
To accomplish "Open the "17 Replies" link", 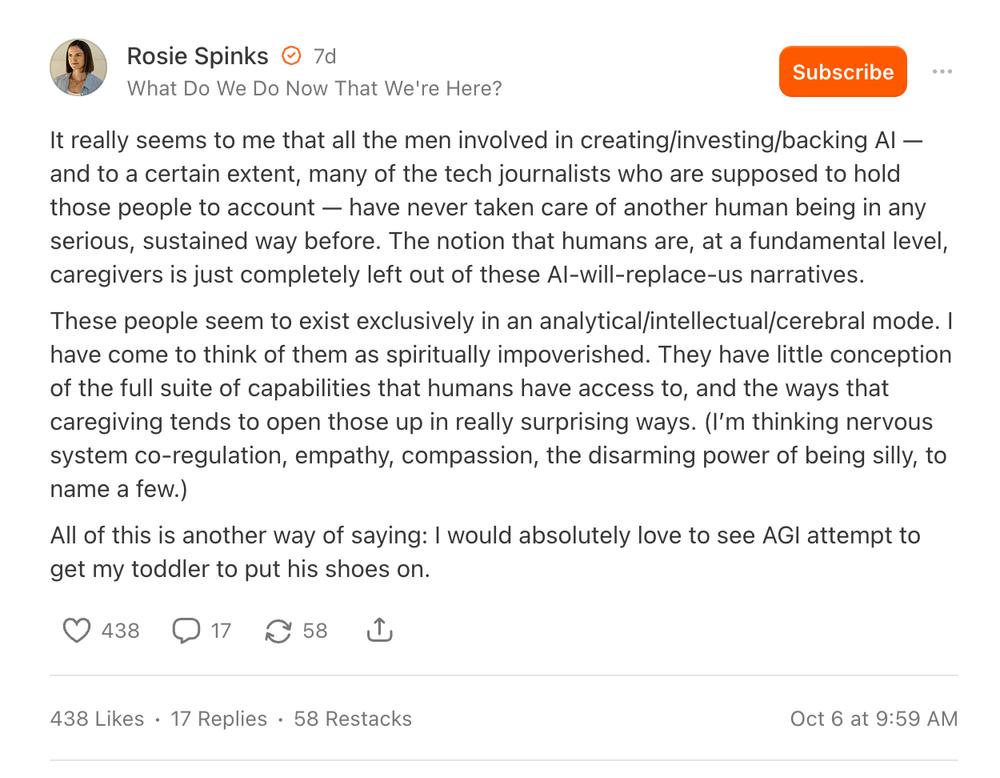I will (x=218, y=719).
